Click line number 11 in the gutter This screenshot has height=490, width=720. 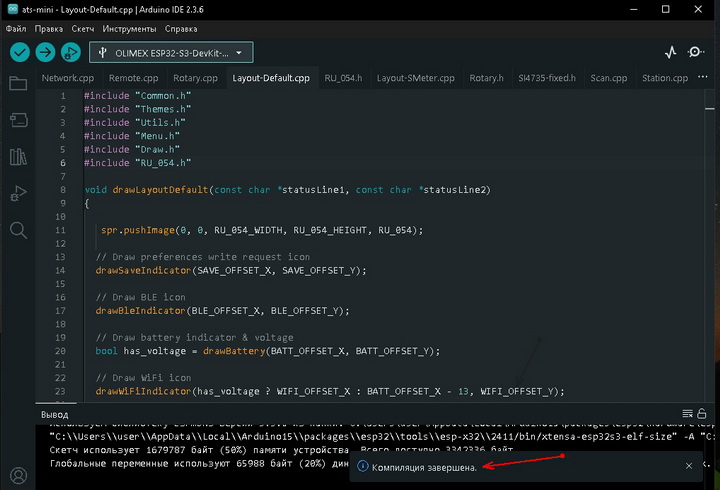point(60,230)
